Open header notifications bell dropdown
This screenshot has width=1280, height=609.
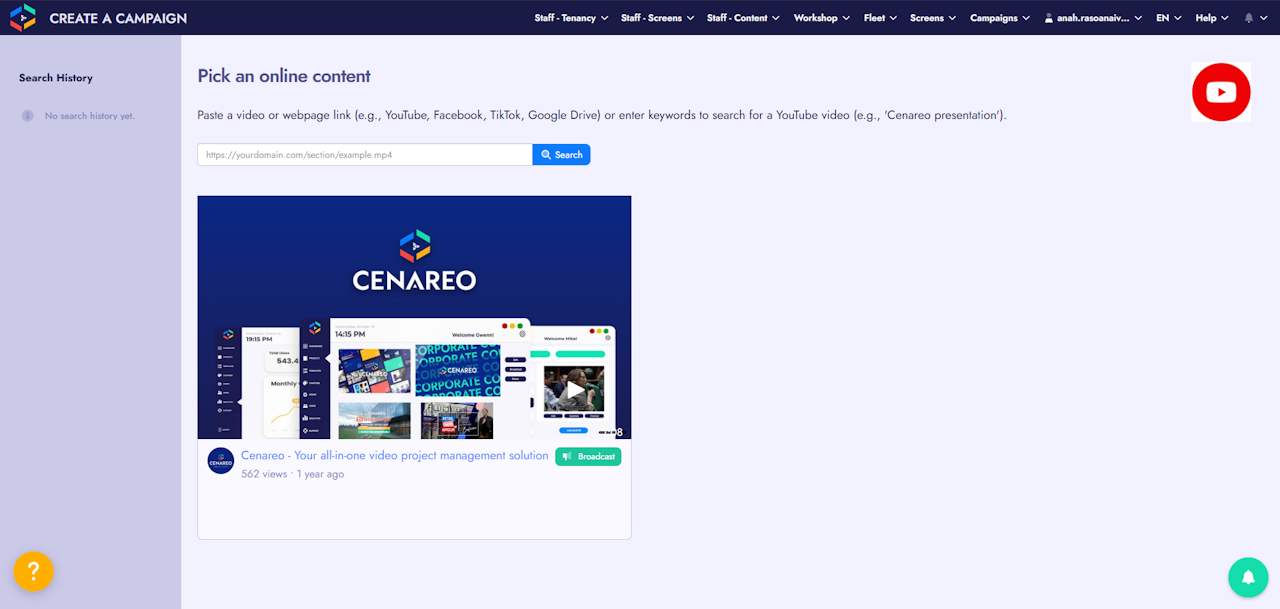1255,18
